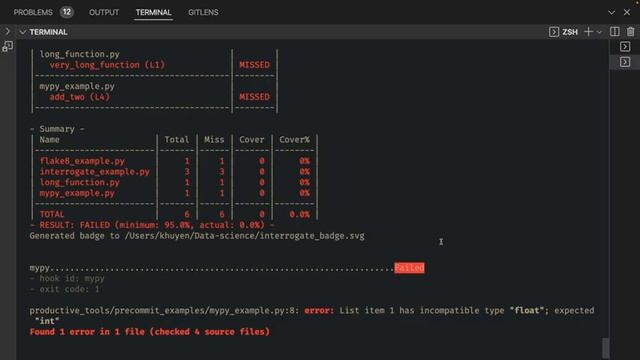Select the first terminal instance in list
Screen dimensions: 640x360
point(625,47)
